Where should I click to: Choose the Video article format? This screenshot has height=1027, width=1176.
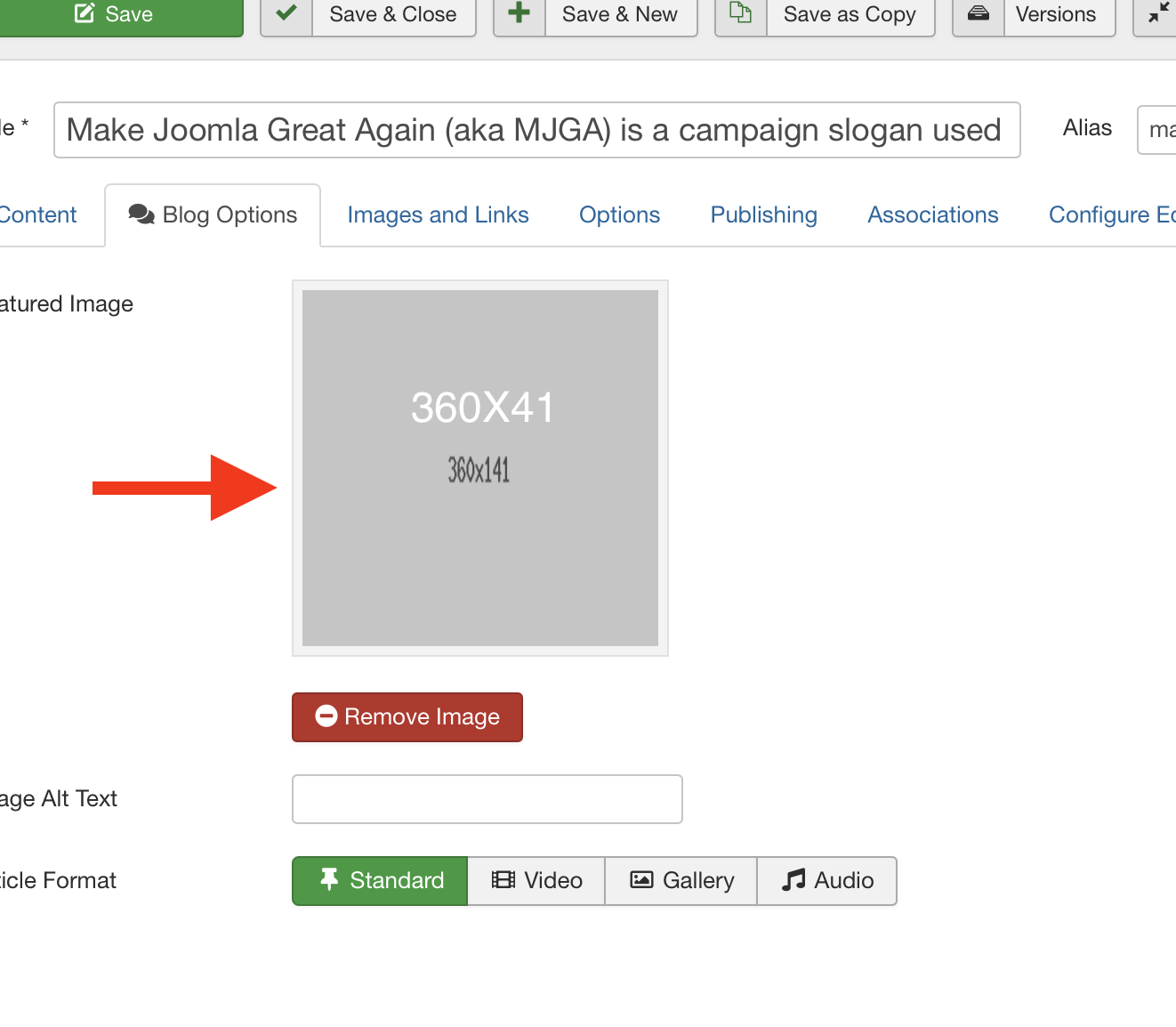coord(536,880)
